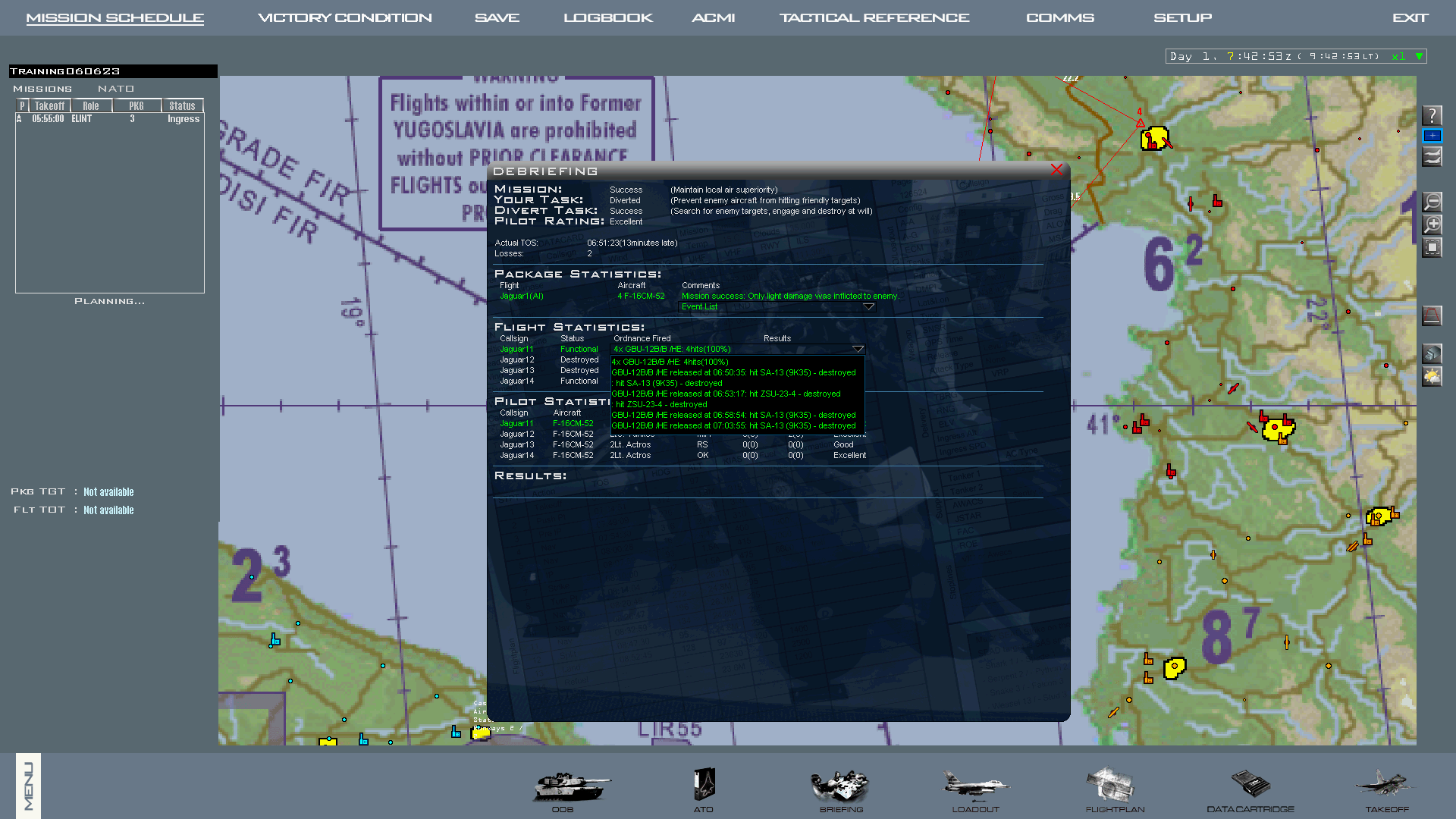Zoom out the map with magnifier minus
This screenshot has height=819, width=1456.
pos(1432,202)
